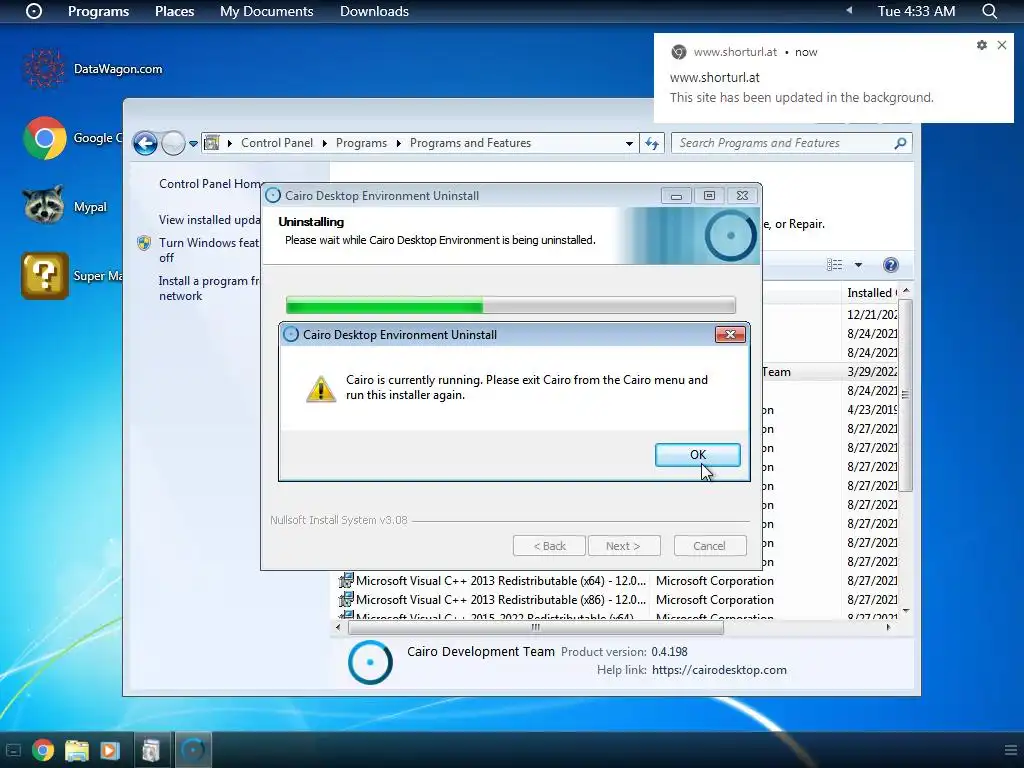The height and width of the screenshot is (768, 1024).
Task: Switch to Cairo uninstaller taskbar item
Action: click(x=193, y=750)
